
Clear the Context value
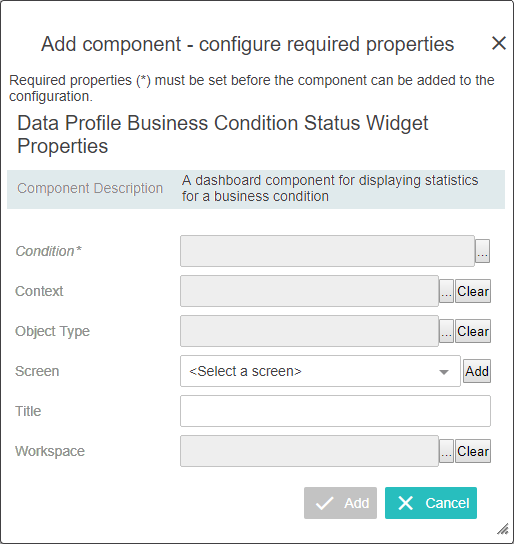(x=473, y=291)
